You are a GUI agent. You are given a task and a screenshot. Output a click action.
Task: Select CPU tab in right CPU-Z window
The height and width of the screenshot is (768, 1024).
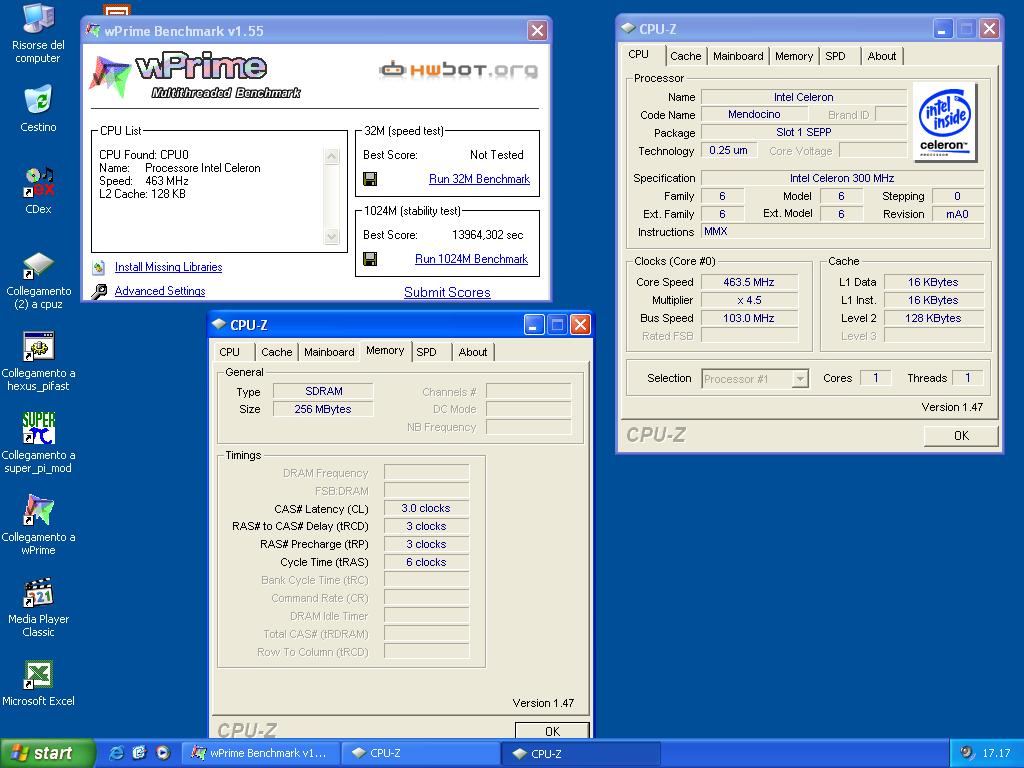(639, 55)
